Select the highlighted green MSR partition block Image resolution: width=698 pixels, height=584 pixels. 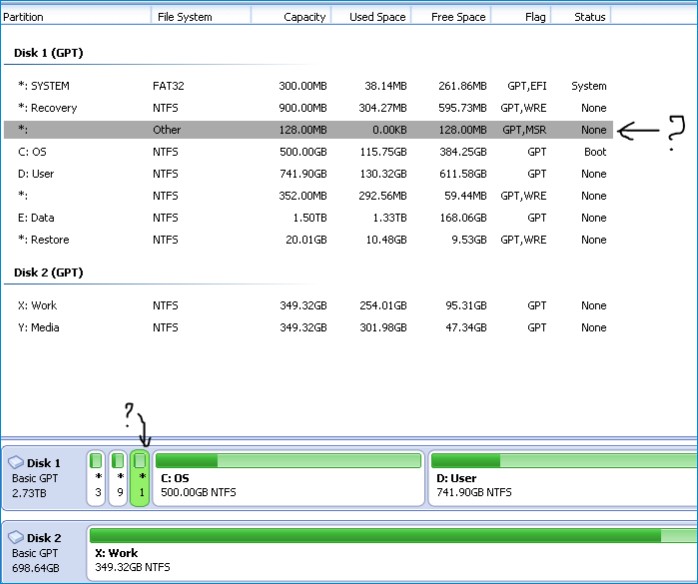click(x=140, y=478)
